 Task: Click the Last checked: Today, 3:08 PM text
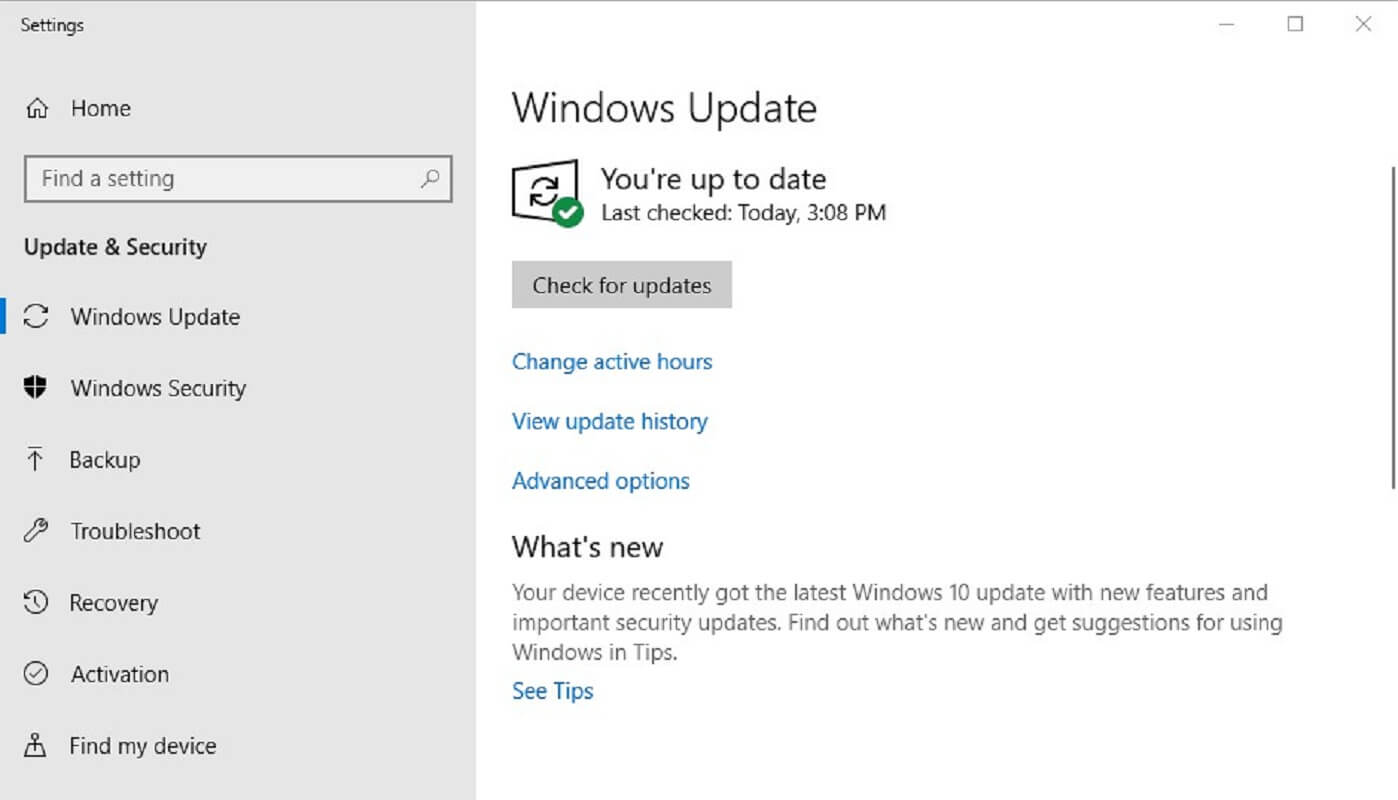(743, 212)
